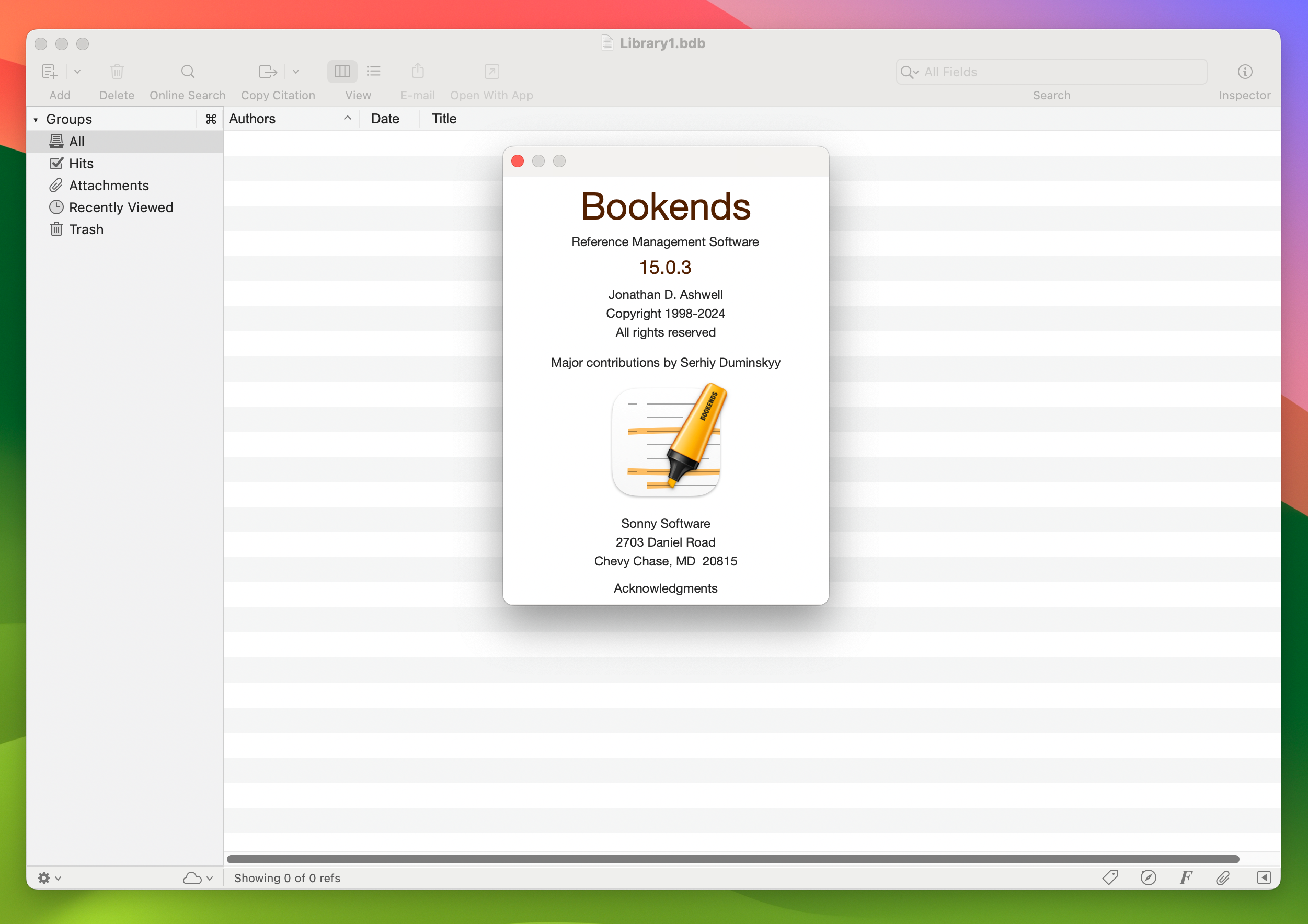Click the Delete reference icon

click(x=116, y=72)
